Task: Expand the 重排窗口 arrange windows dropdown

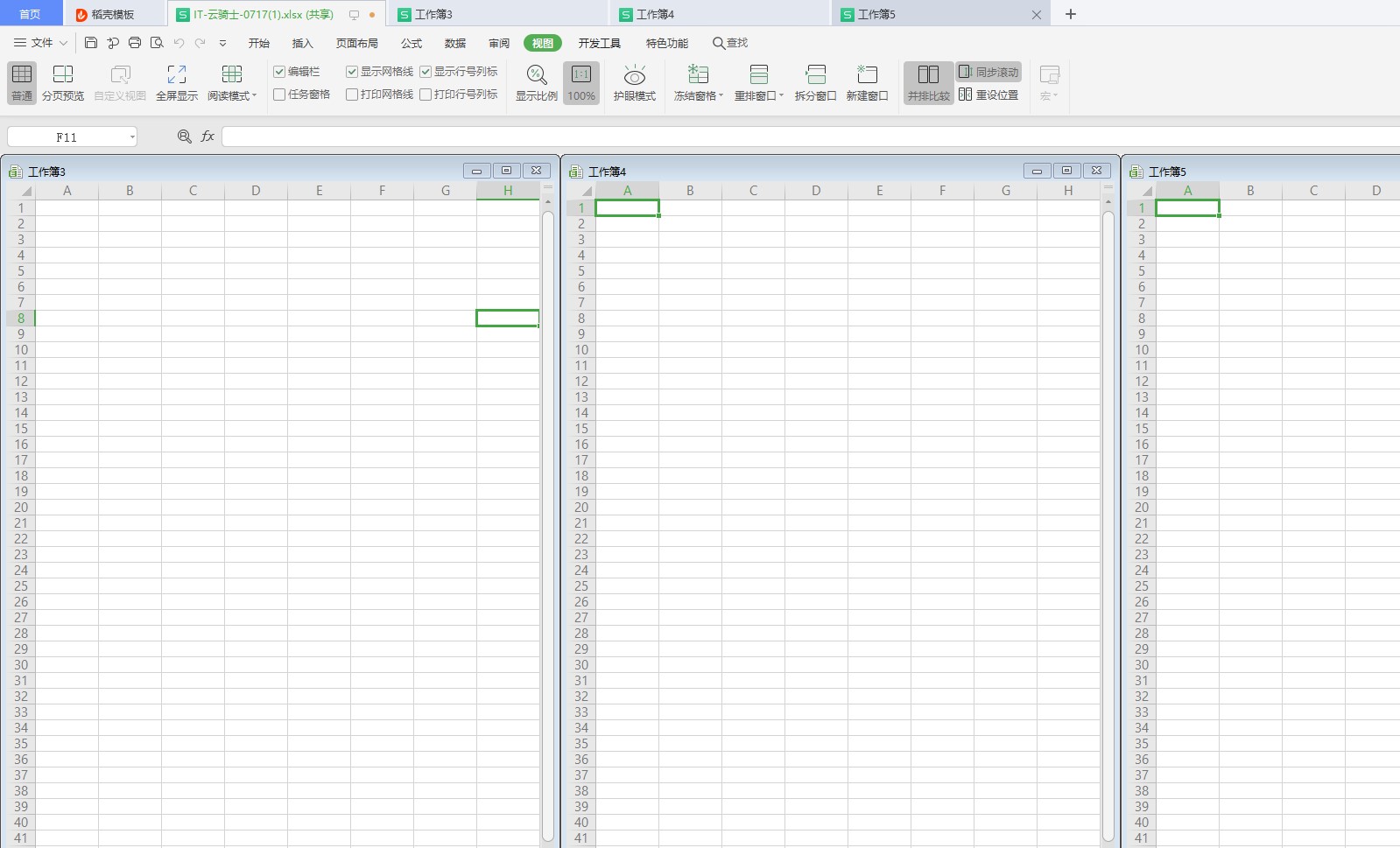Action: point(758,83)
